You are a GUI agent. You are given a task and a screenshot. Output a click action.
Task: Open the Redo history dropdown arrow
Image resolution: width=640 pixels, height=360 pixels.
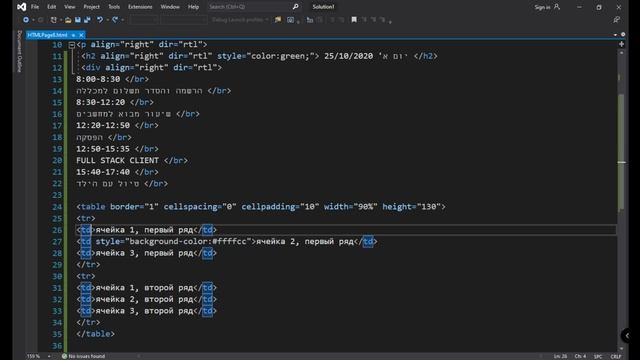pos(122,20)
